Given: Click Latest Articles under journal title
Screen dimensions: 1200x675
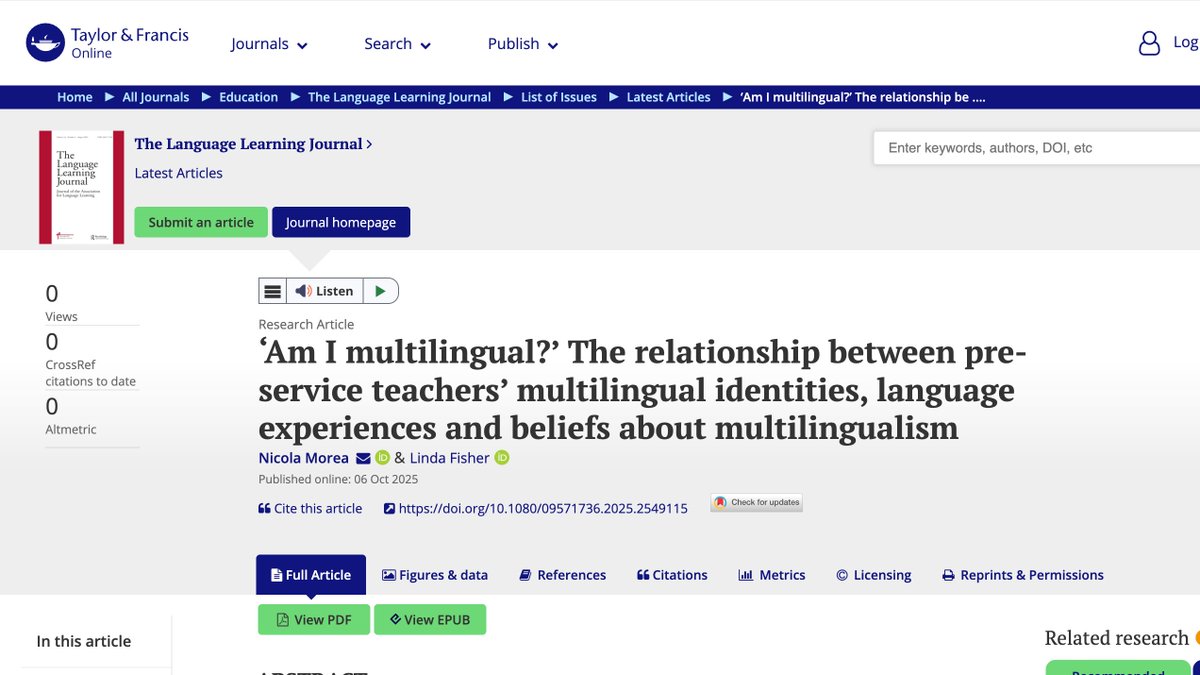Looking at the screenshot, I should (x=179, y=173).
